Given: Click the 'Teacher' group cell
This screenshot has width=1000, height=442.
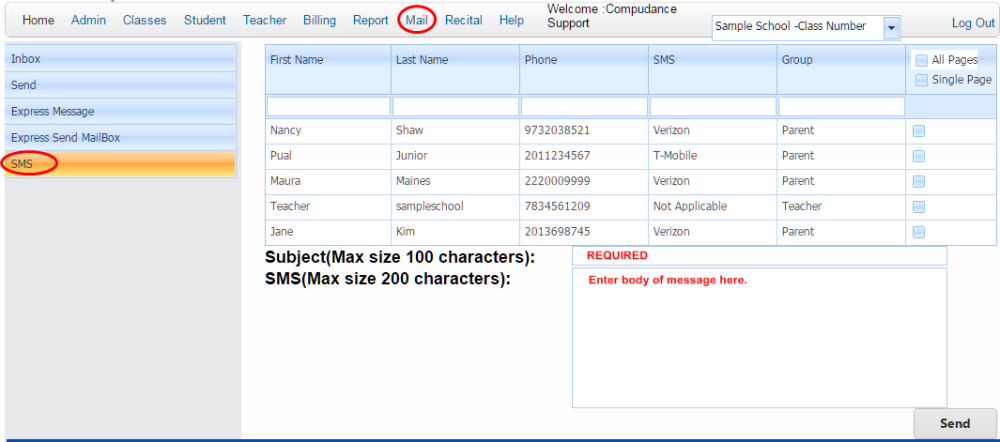Looking at the screenshot, I should pyautogui.click(x=842, y=207).
